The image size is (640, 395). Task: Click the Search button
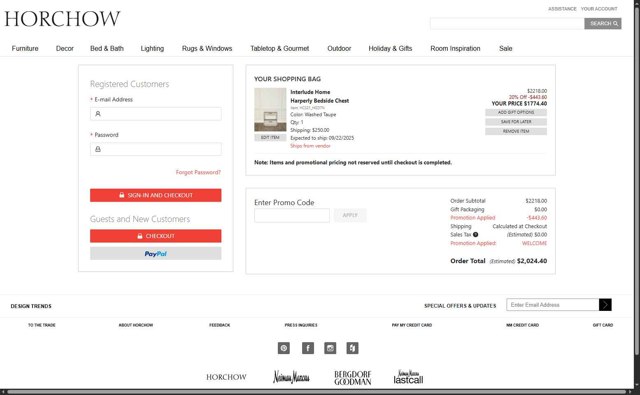[603, 24]
